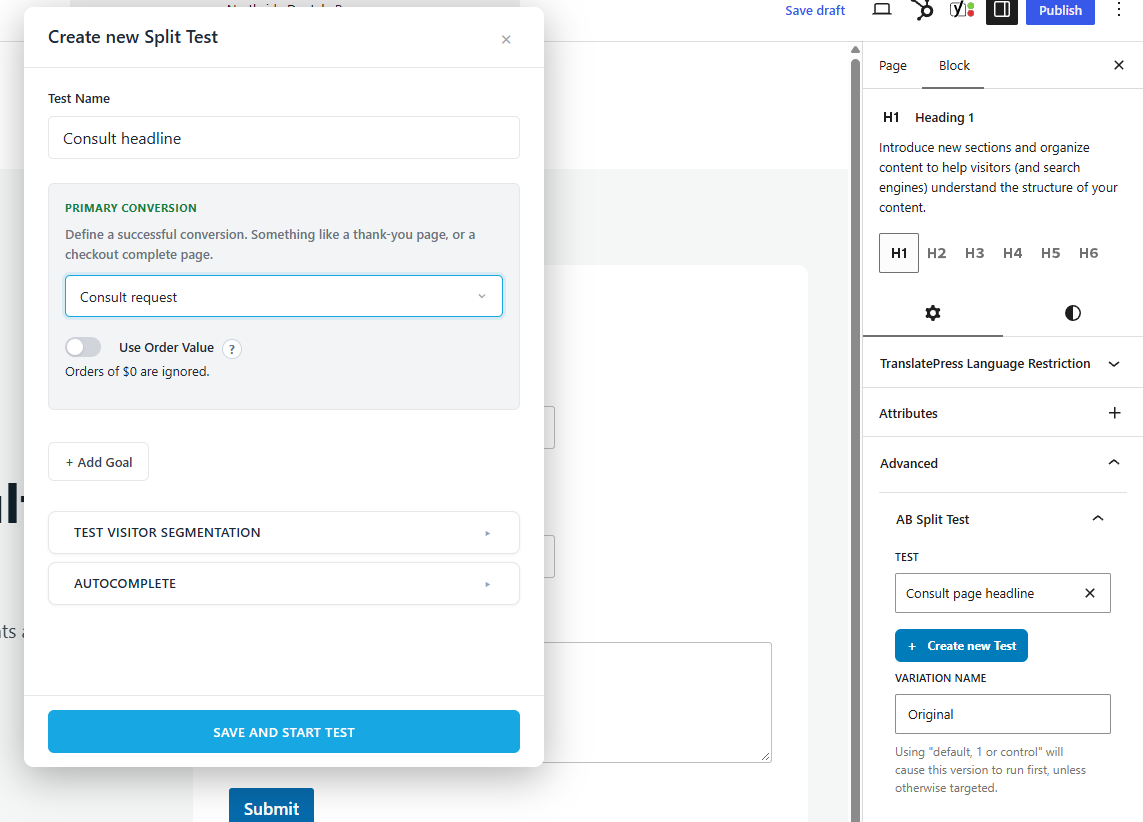This screenshot has height=822, width=1143.
Task: Close the Create new Split Test dialog
Action: 506,39
